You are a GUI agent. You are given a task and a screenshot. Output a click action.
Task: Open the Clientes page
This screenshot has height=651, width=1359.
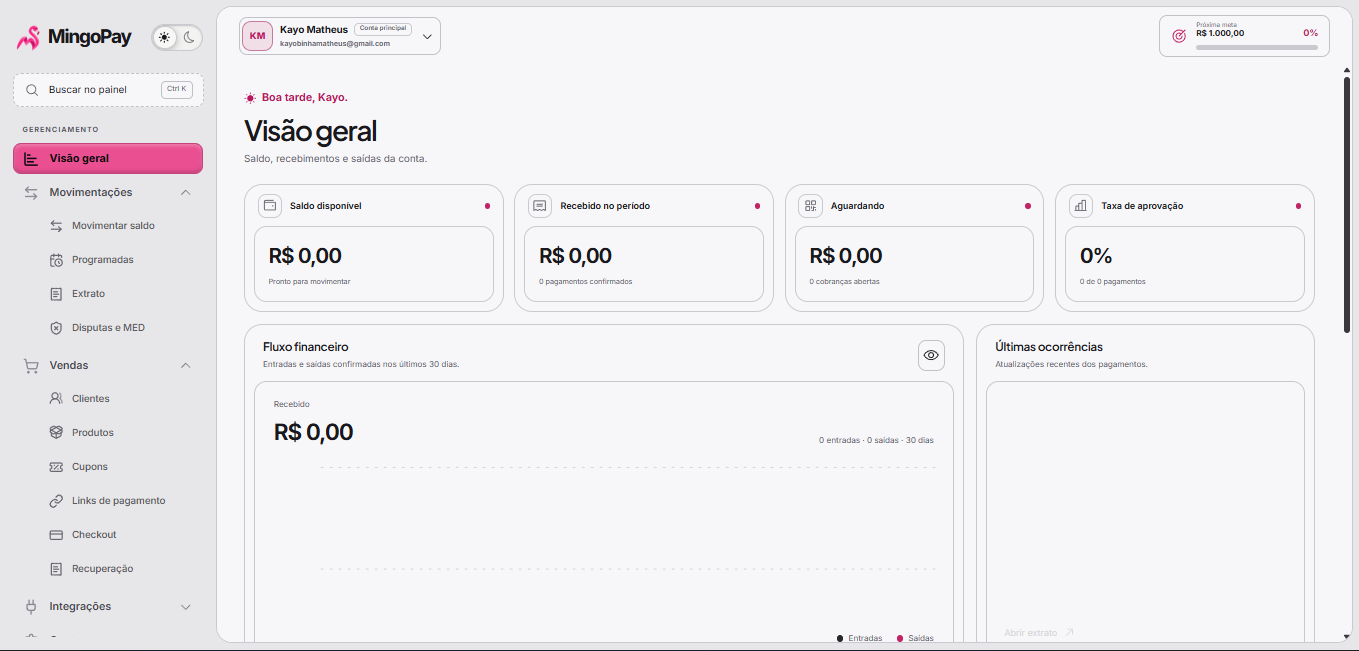click(x=91, y=399)
